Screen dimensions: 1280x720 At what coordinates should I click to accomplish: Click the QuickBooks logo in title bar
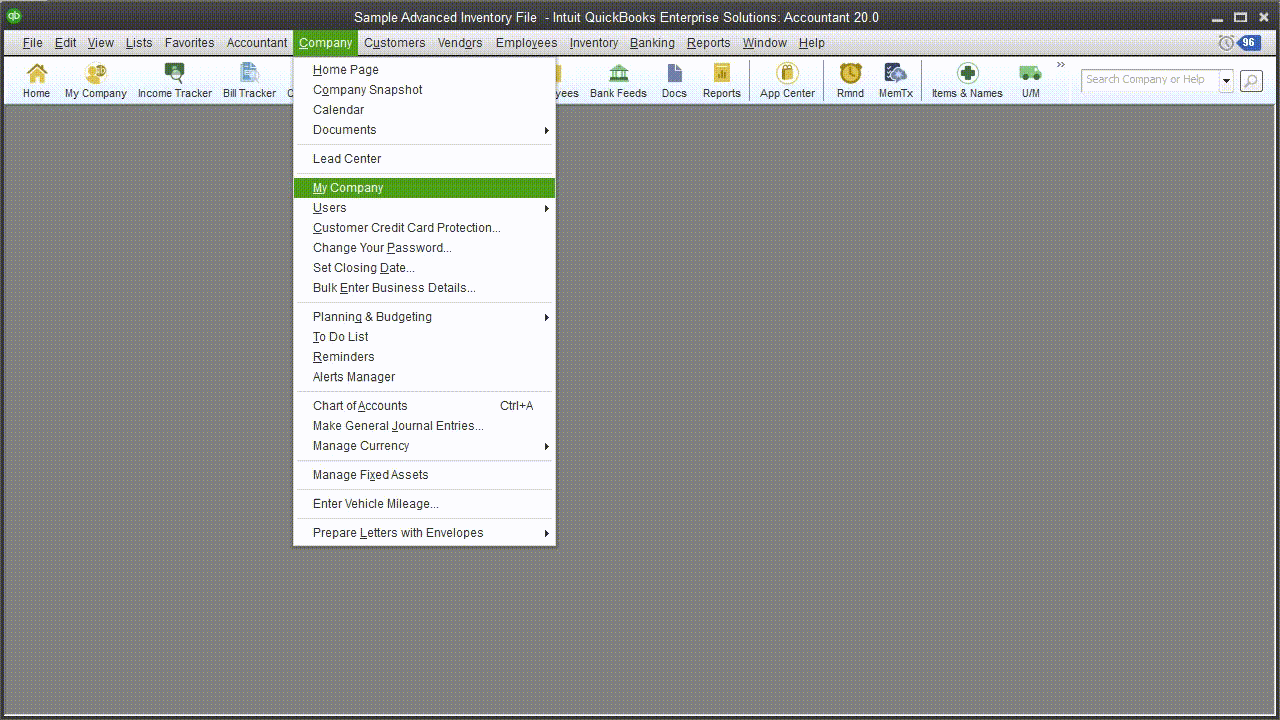tap(13, 16)
